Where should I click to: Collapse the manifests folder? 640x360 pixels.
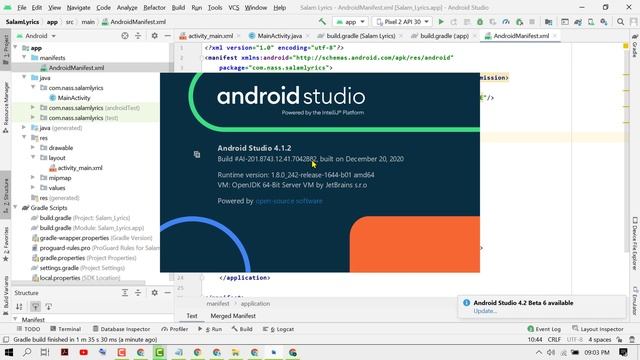click(24, 58)
